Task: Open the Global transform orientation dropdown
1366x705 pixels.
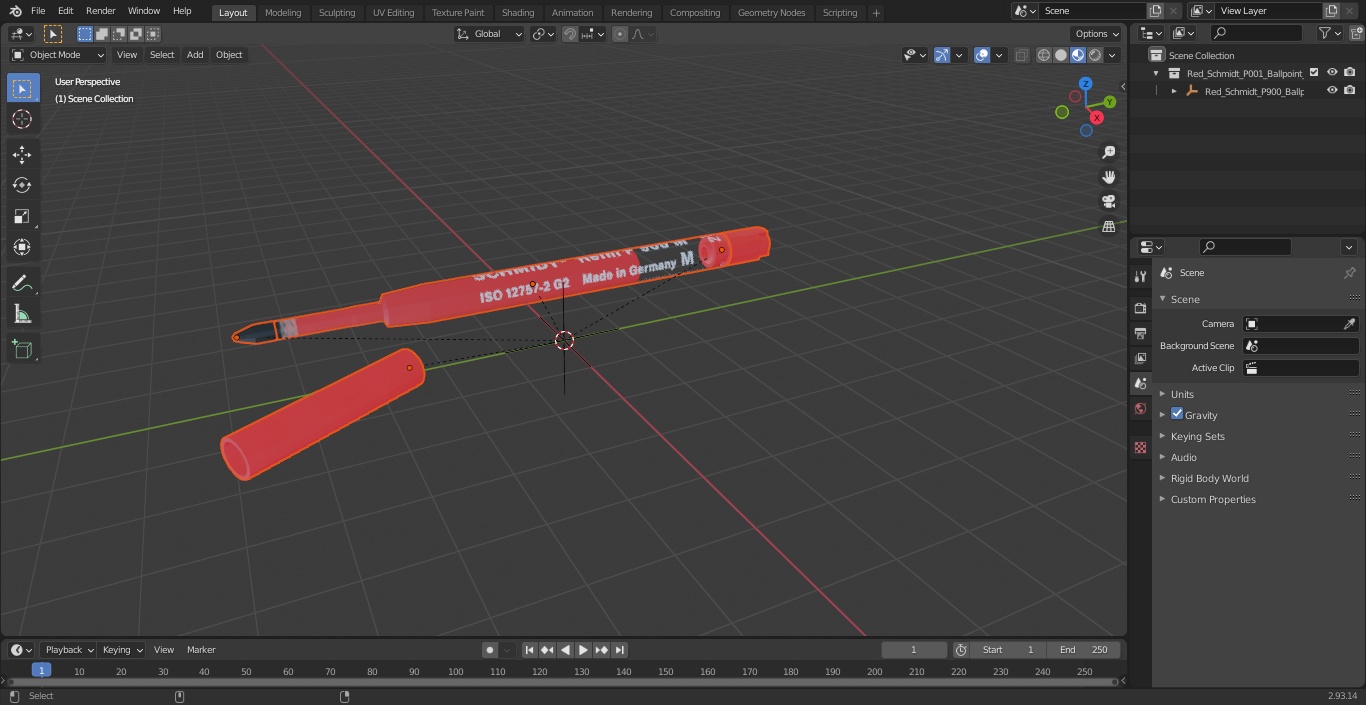Action: pyautogui.click(x=490, y=34)
